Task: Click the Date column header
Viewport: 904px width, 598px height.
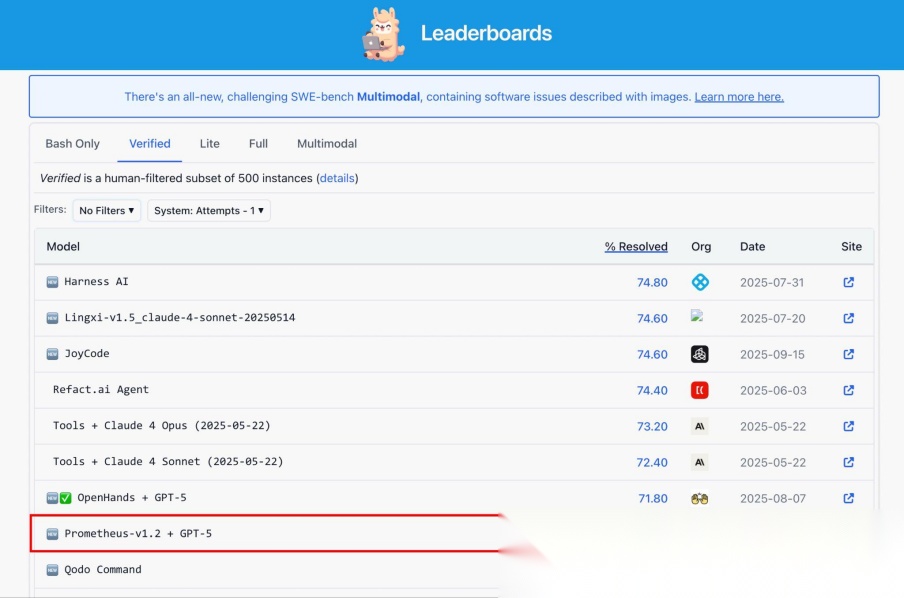Action: [x=752, y=247]
